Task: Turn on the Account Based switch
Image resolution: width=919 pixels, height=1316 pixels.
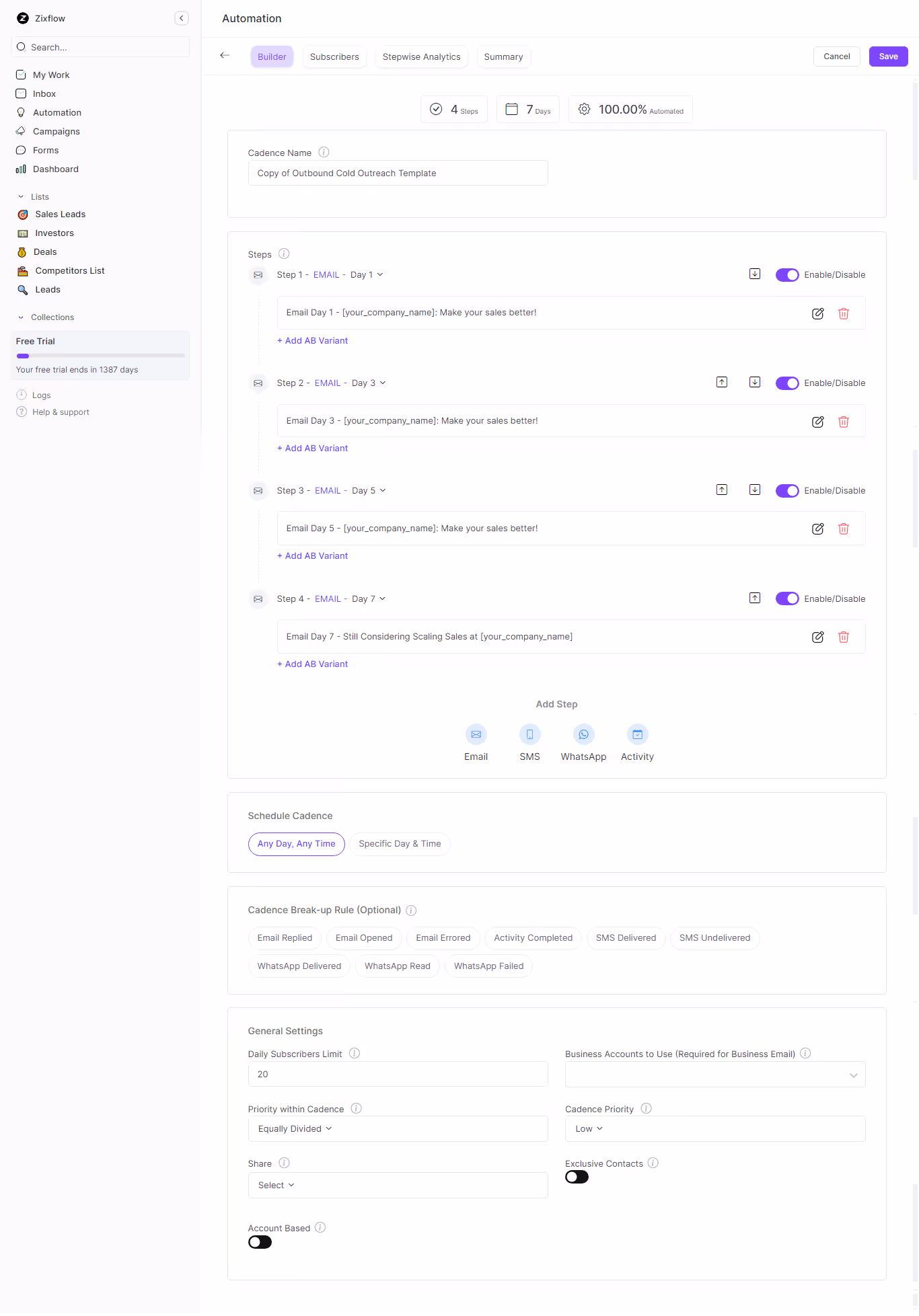Action: point(260,1242)
